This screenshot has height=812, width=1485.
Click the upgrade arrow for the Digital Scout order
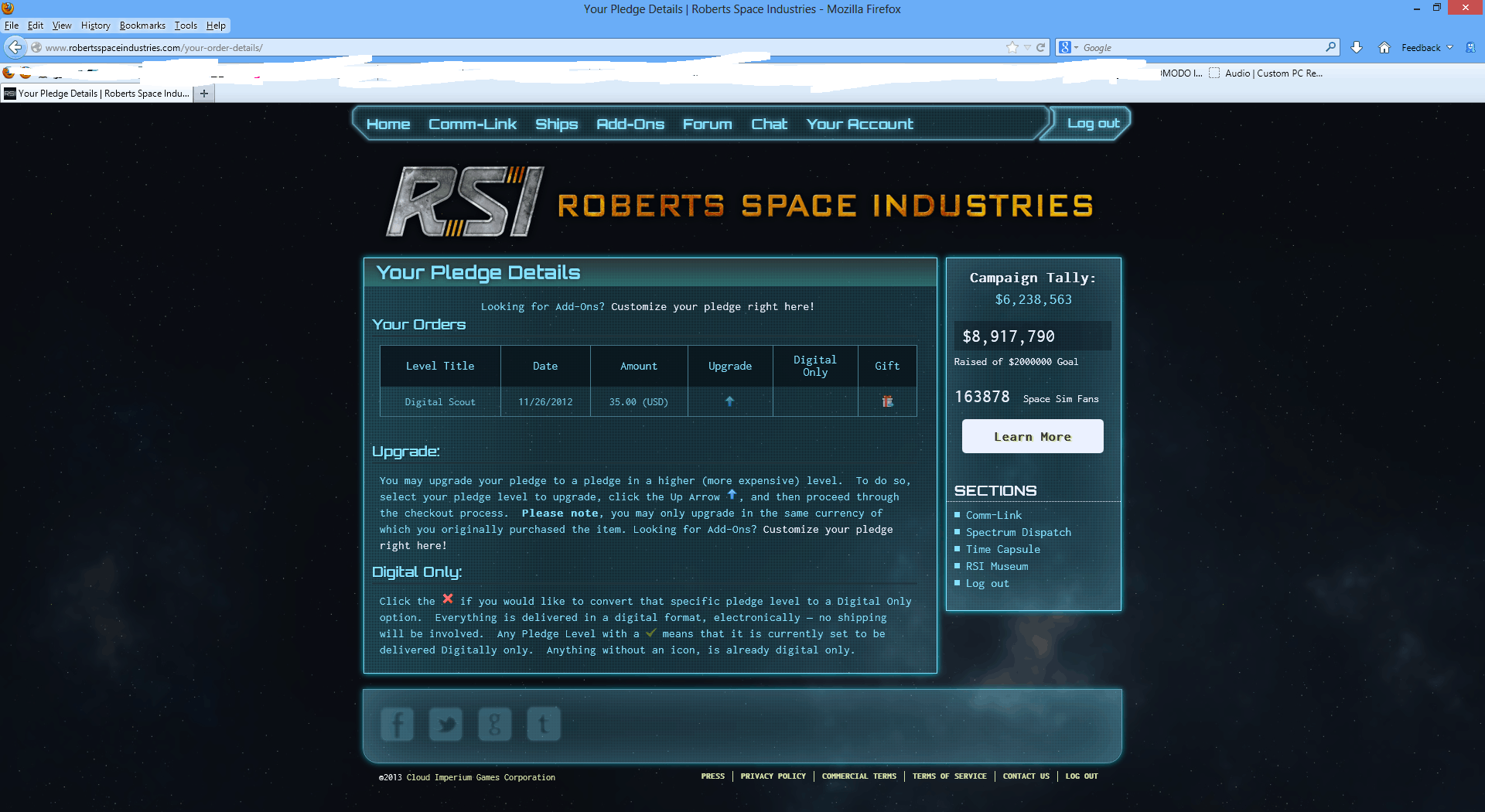[729, 401]
